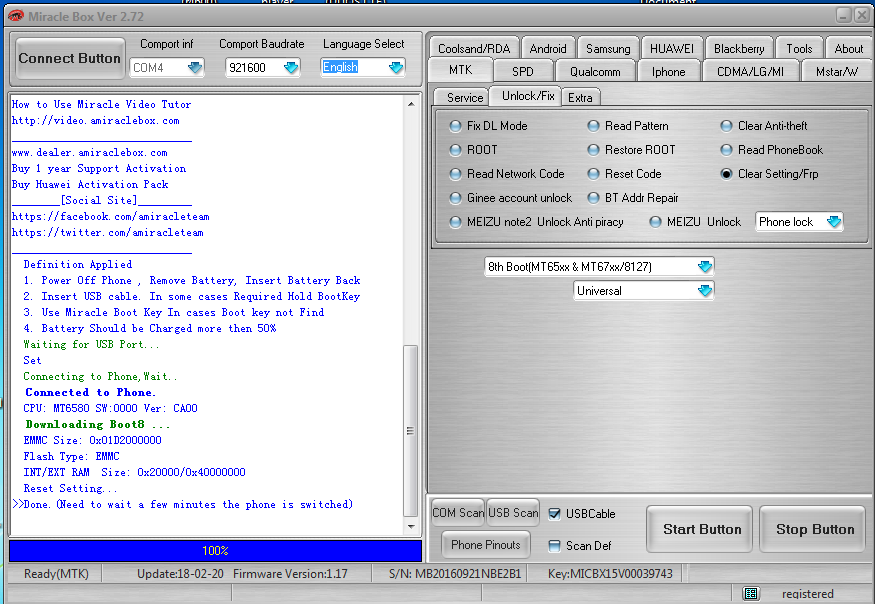Click the Miracle Box logo icon in title bar
This screenshot has width=875, height=604.
pos(16,16)
